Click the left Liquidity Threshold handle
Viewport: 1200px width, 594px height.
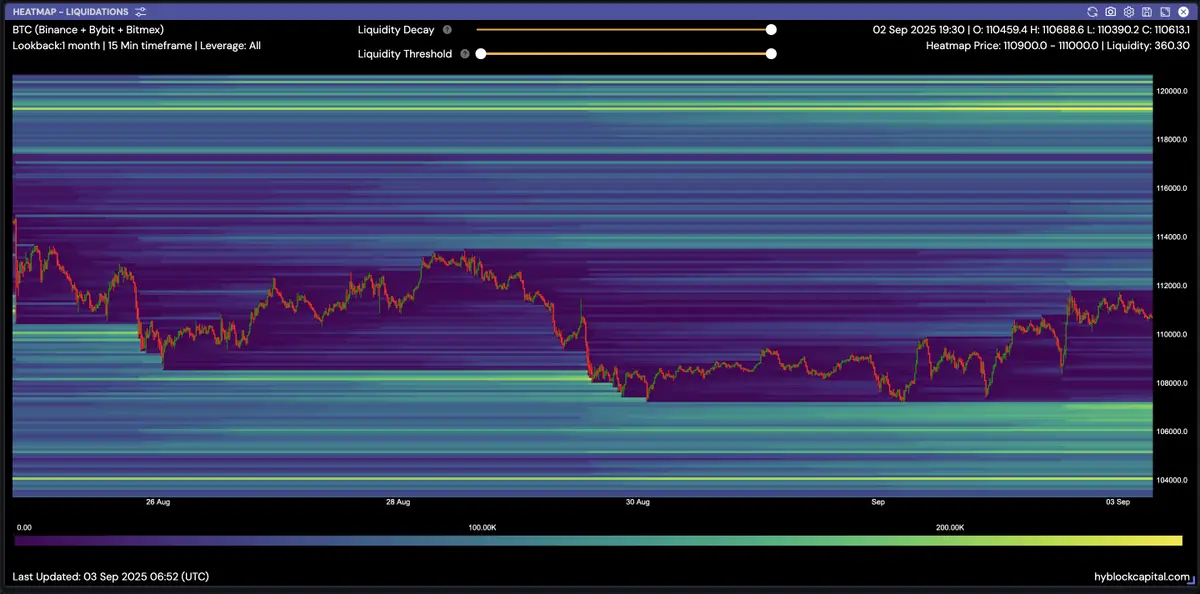tap(481, 54)
